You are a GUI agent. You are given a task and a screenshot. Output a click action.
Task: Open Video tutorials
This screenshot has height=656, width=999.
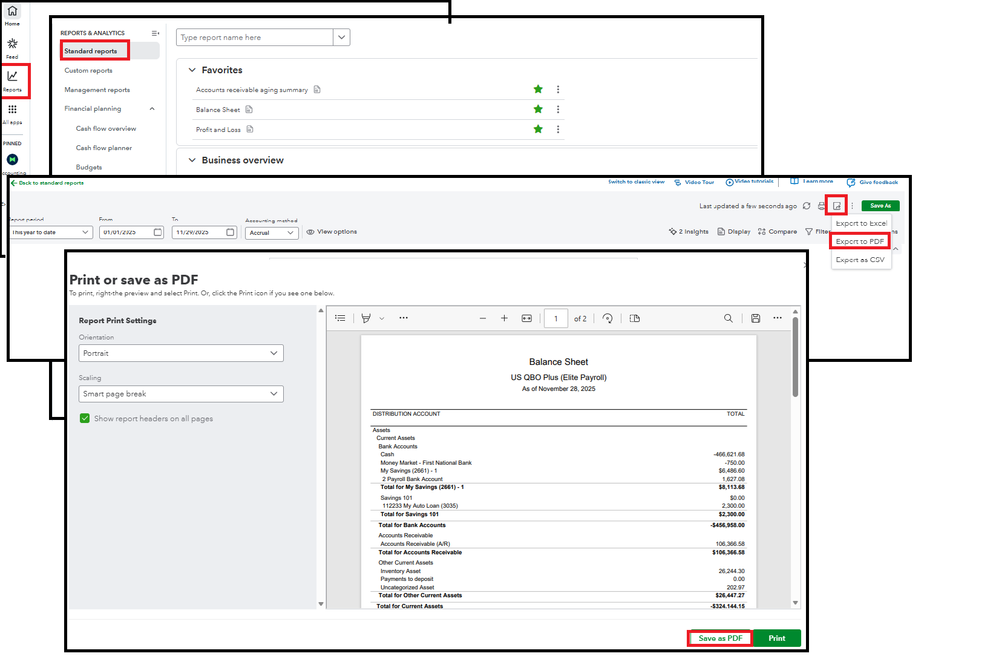tap(749, 182)
